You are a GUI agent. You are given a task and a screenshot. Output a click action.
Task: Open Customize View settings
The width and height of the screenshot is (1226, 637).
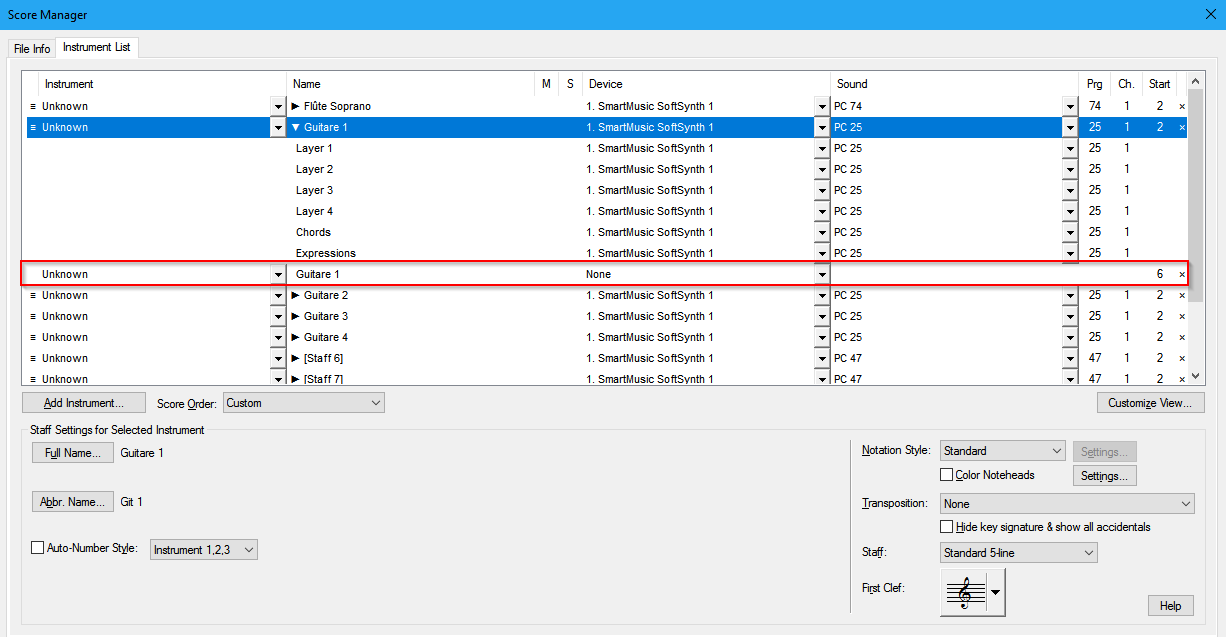[x=1150, y=403]
